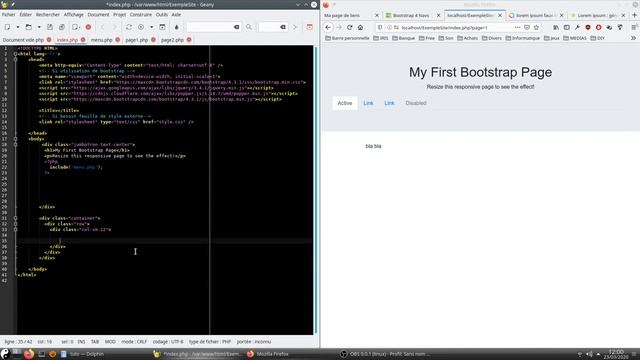Jump to line with the arrow icon
The width and height of the screenshot is (640, 360).
(x=295, y=27)
